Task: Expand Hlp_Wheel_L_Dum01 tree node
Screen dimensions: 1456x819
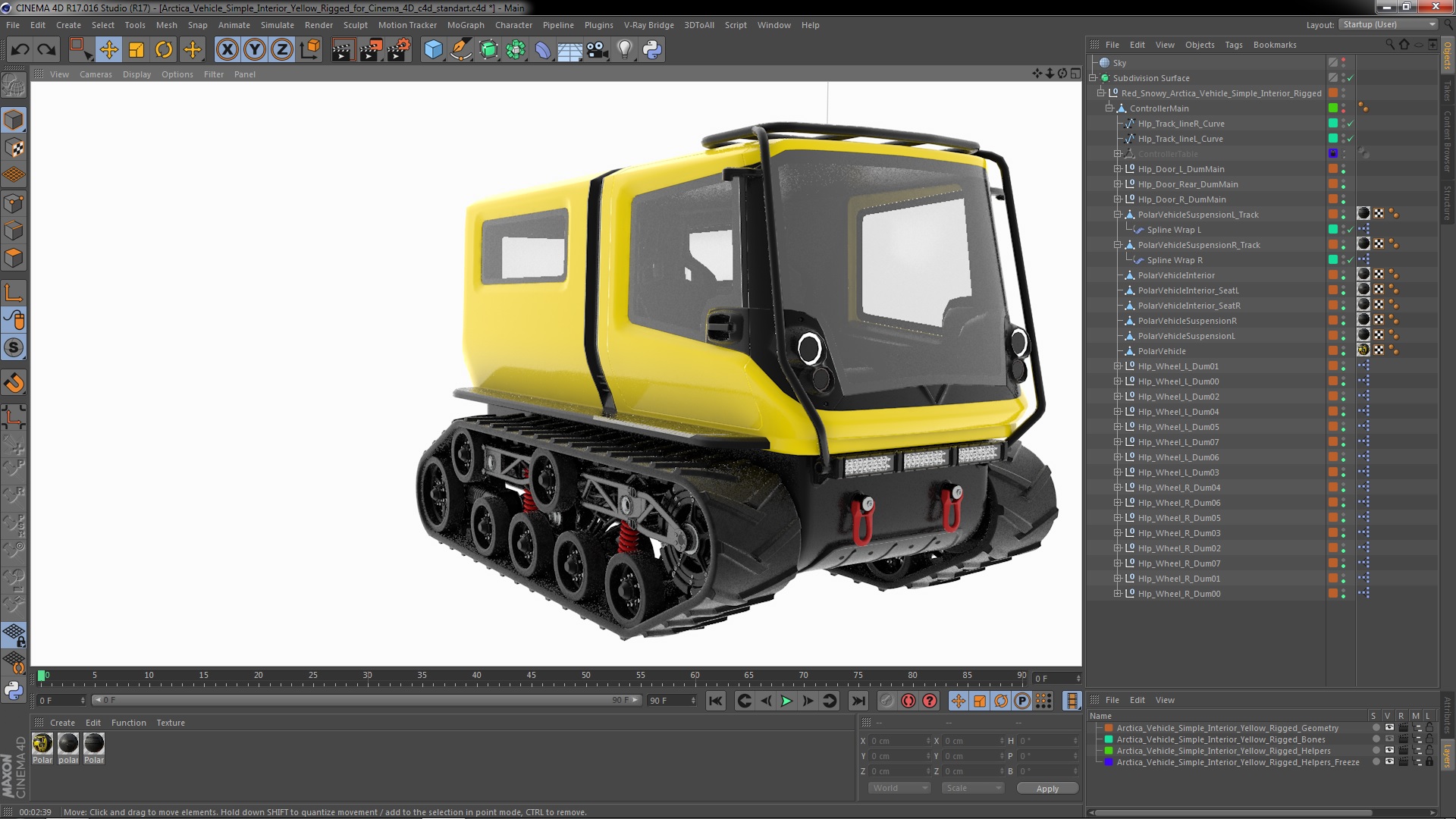Action: tap(1117, 366)
